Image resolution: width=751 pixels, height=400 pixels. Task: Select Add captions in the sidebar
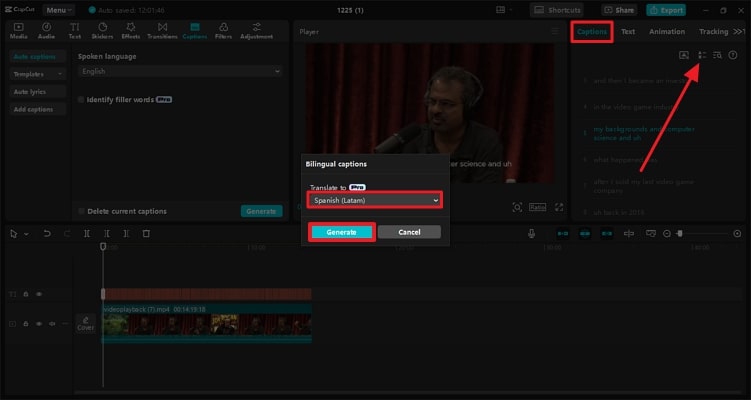37,109
